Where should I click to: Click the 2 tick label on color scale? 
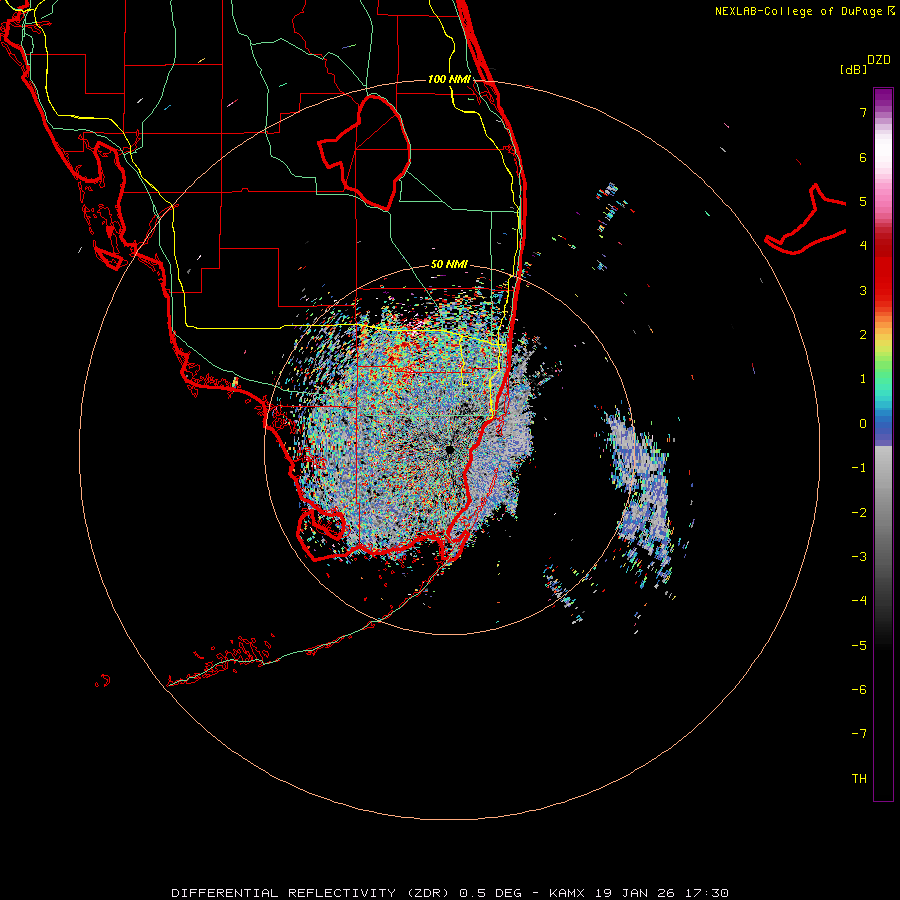click(863, 335)
